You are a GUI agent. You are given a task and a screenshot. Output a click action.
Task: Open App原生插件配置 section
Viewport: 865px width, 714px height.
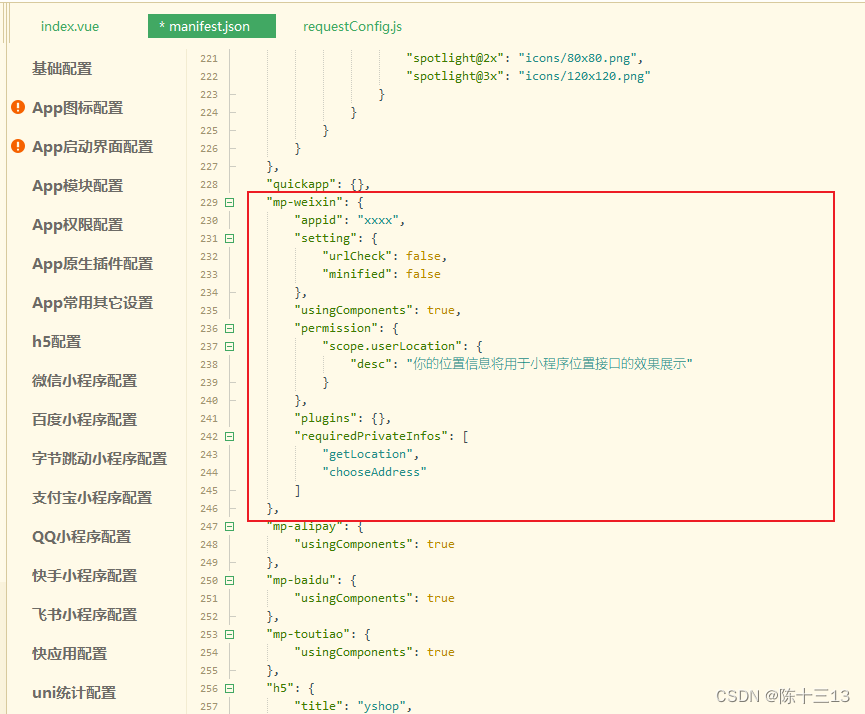pyautogui.click(x=92, y=264)
